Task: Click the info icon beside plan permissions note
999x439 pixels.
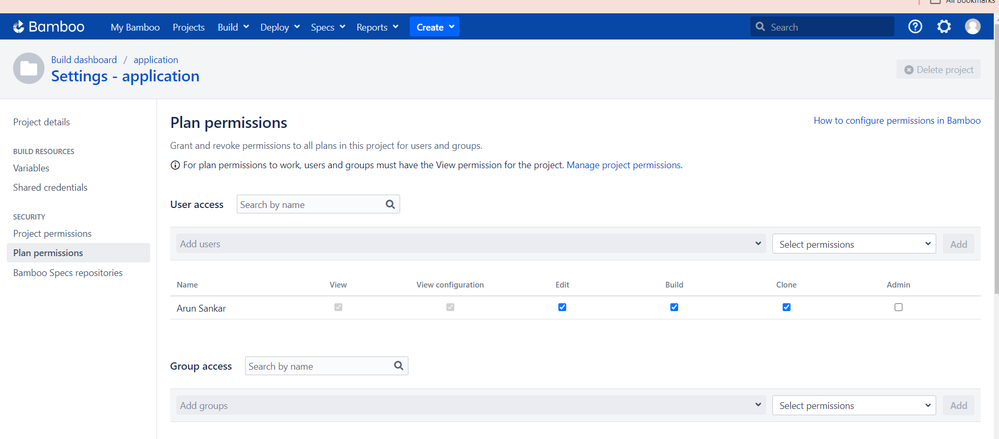Action: pos(175,165)
